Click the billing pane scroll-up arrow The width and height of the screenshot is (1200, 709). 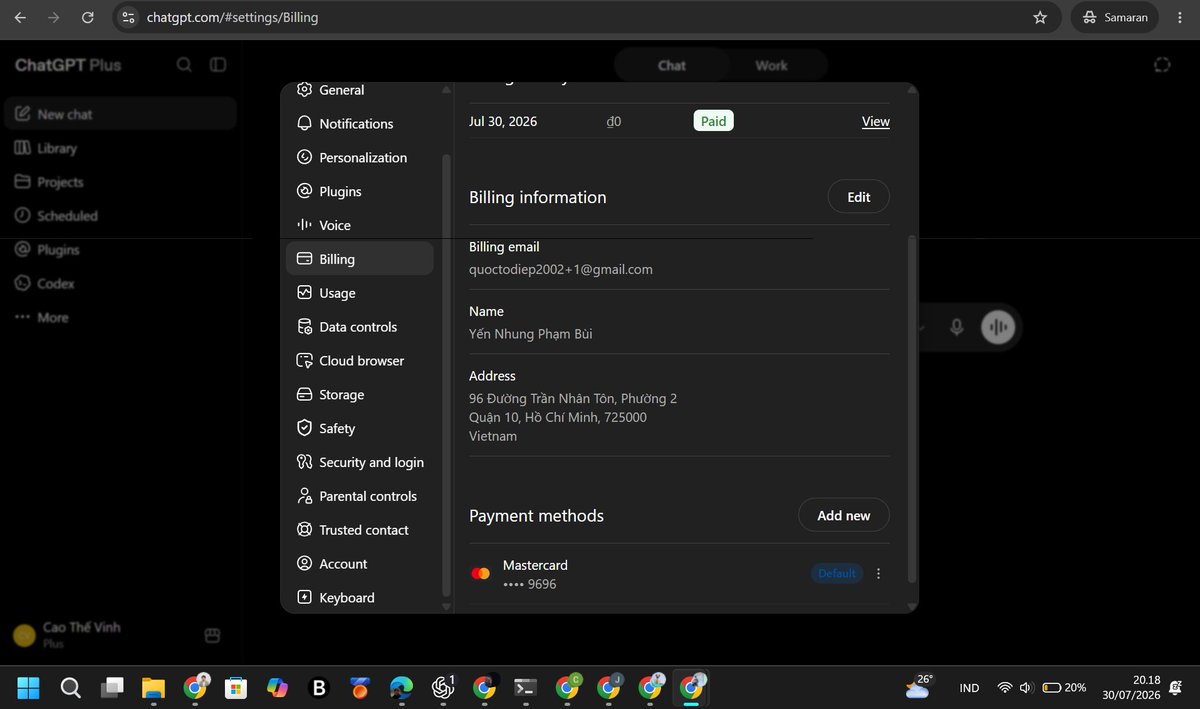(911, 90)
